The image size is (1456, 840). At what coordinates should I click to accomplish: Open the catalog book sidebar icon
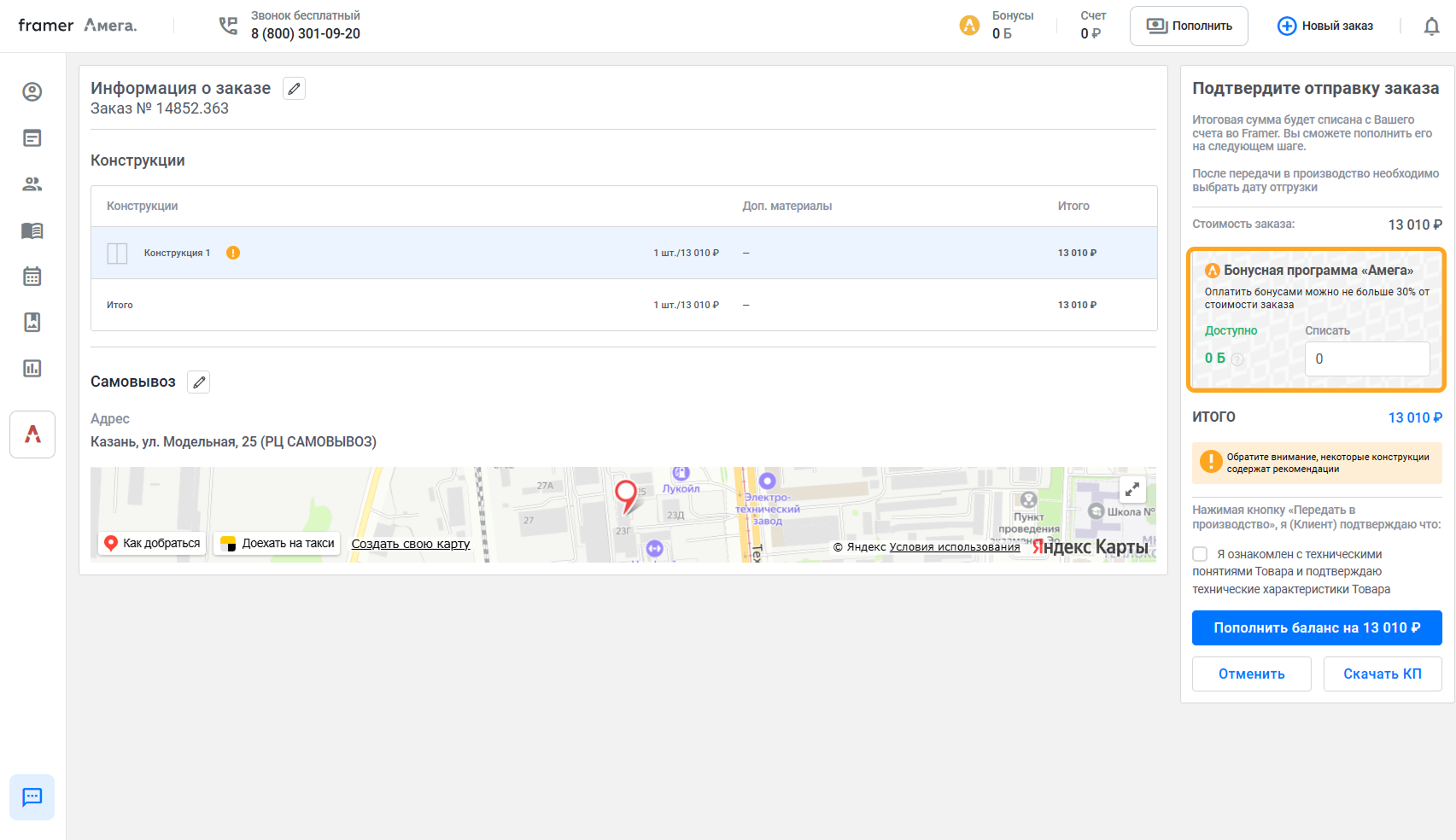tap(32, 230)
